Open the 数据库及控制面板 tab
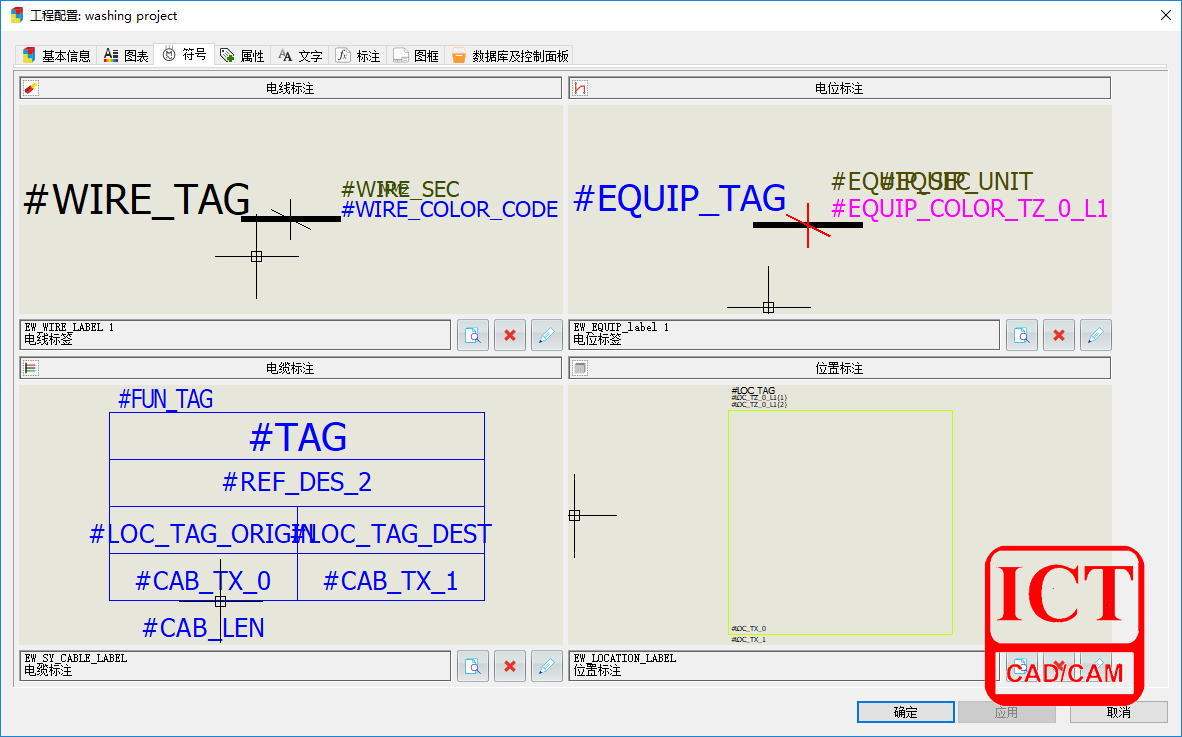Image resolution: width=1182 pixels, height=737 pixels. click(511, 56)
